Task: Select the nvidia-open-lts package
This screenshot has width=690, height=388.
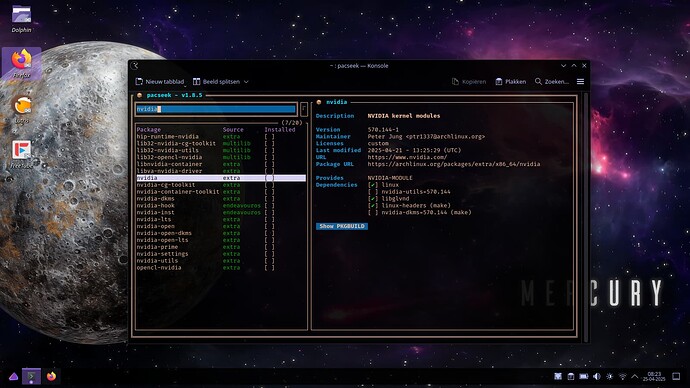Action: (221, 240)
